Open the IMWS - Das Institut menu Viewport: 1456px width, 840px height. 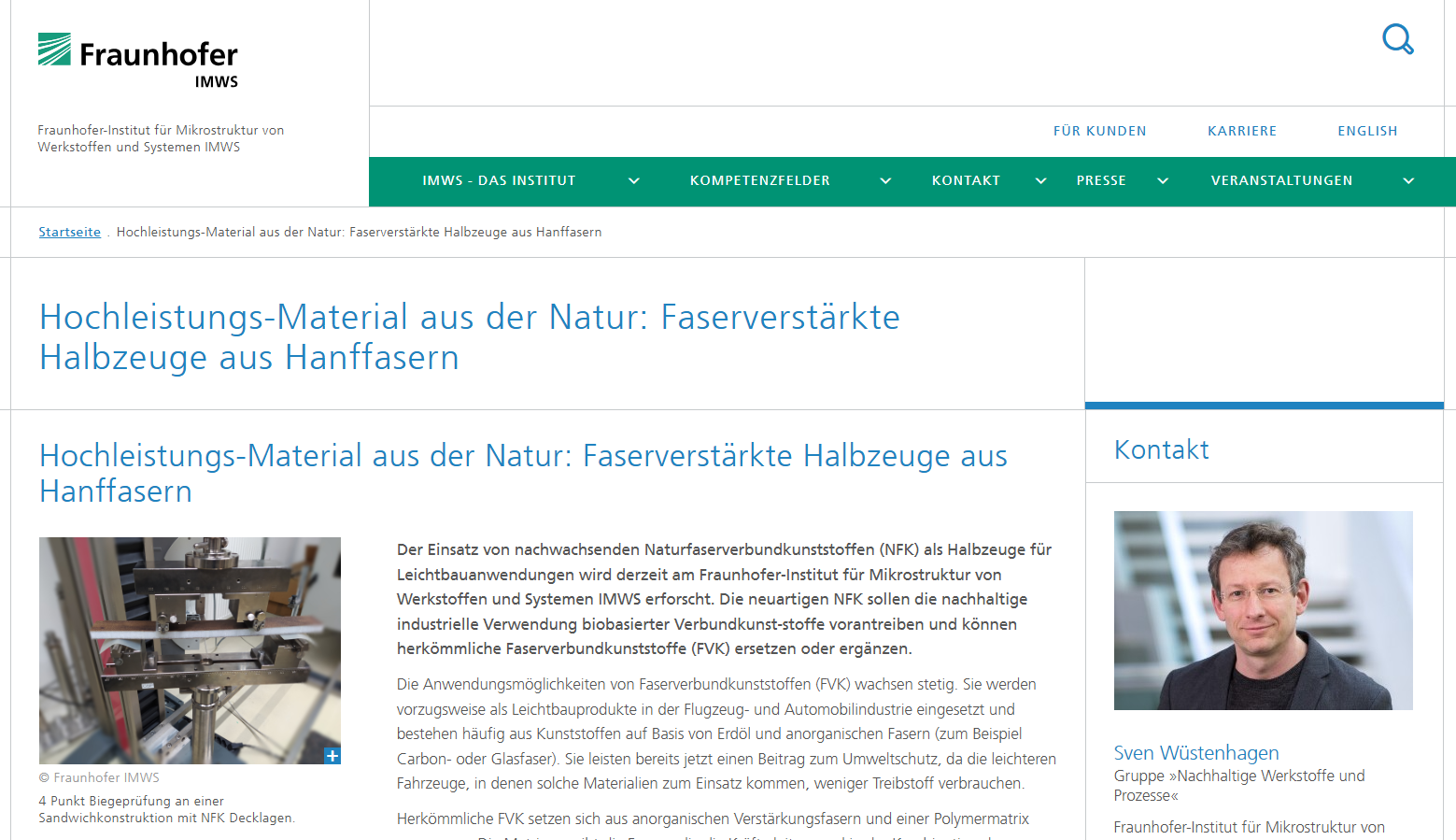point(499,181)
